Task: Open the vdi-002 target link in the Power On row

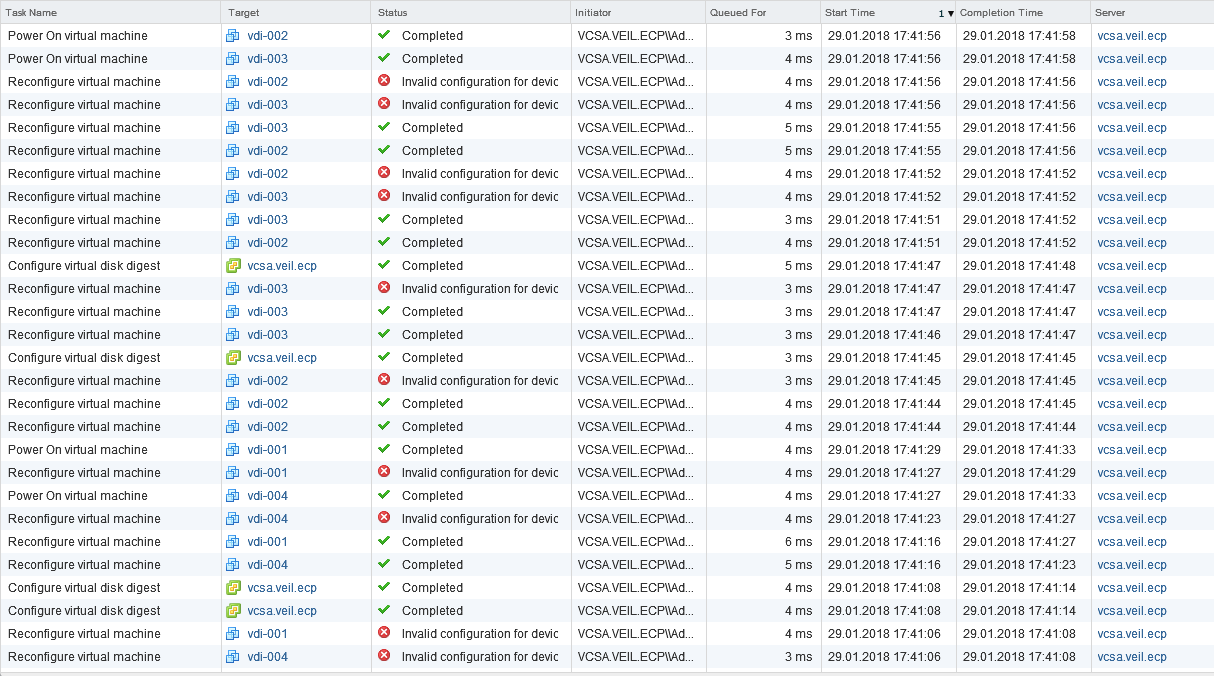Action: (x=267, y=36)
